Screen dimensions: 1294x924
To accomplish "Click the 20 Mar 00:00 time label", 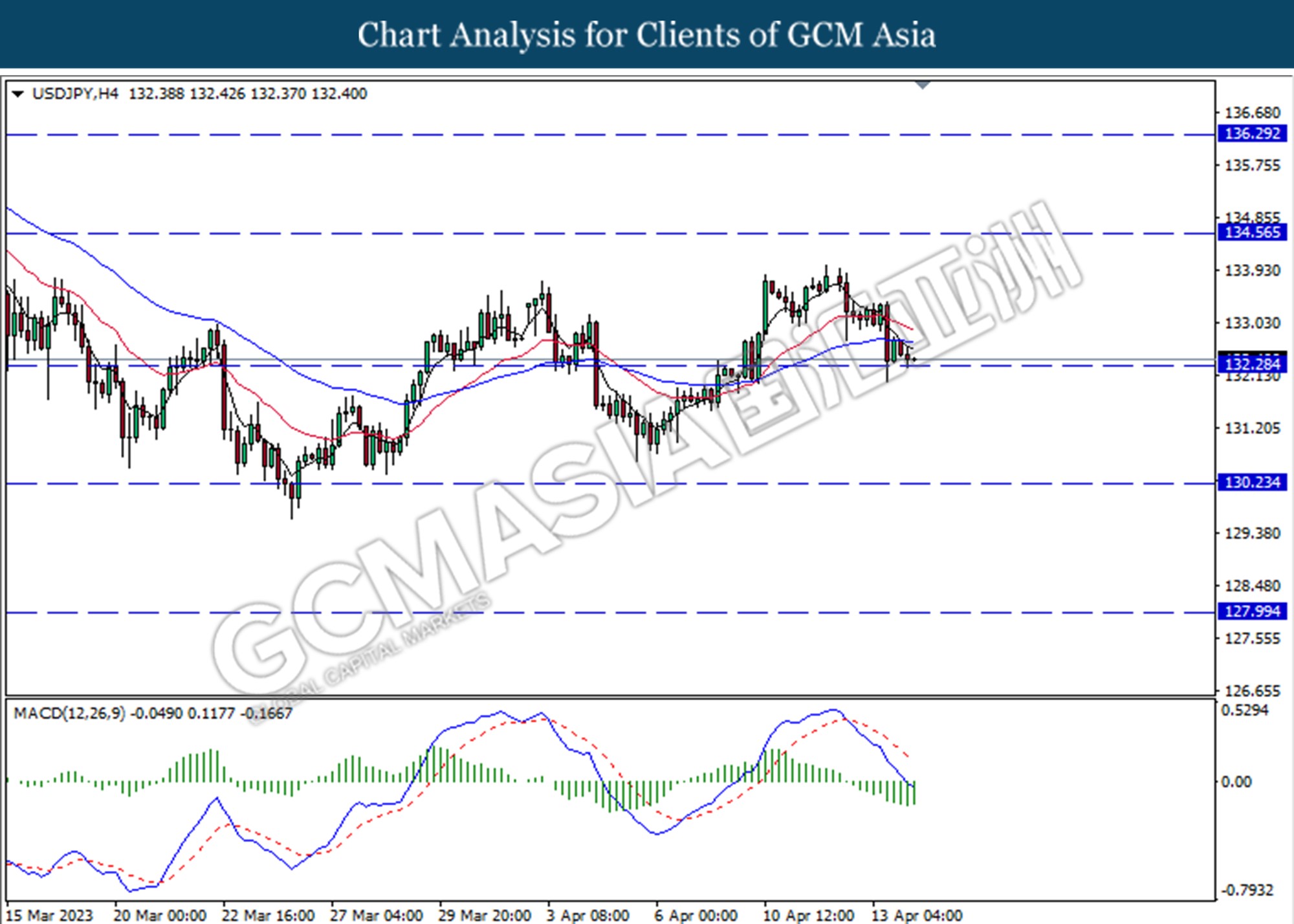I will click(160, 915).
